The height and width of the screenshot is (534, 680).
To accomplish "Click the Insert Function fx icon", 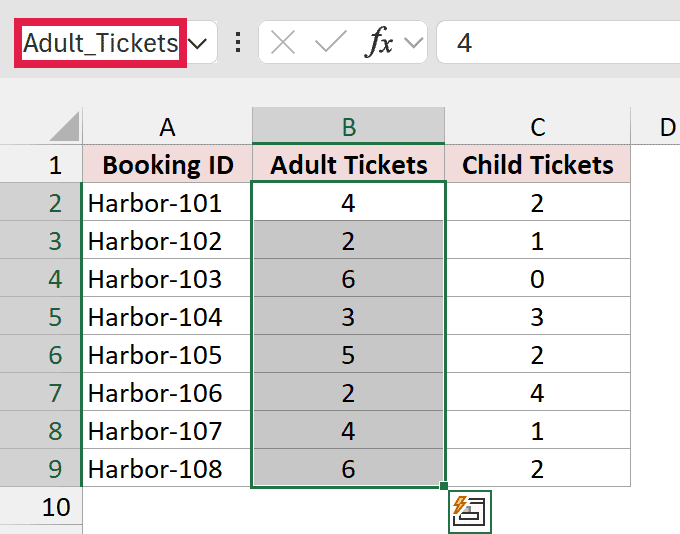I will coord(379,42).
